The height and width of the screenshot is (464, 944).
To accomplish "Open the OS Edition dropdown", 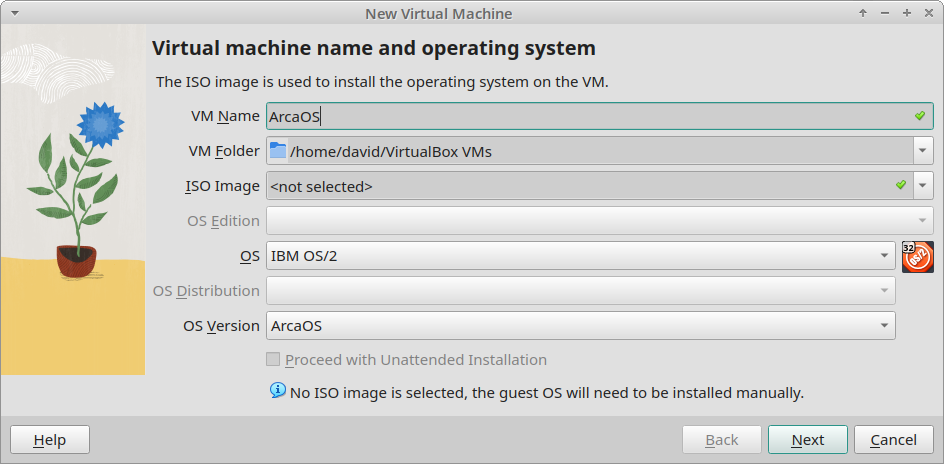I will pyautogui.click(x=600, y=221).
